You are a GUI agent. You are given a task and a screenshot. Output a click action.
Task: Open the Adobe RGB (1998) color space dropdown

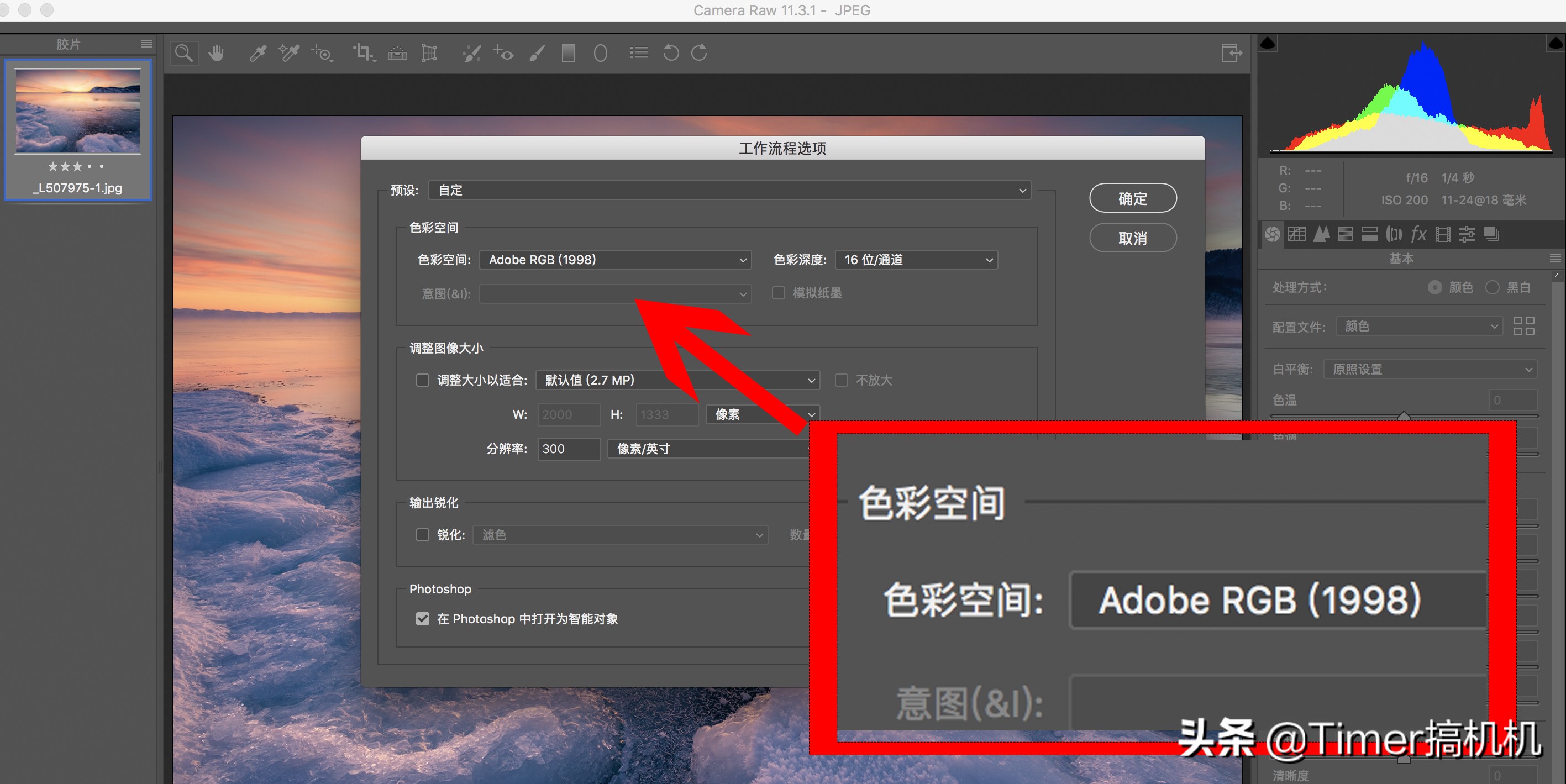615,260
